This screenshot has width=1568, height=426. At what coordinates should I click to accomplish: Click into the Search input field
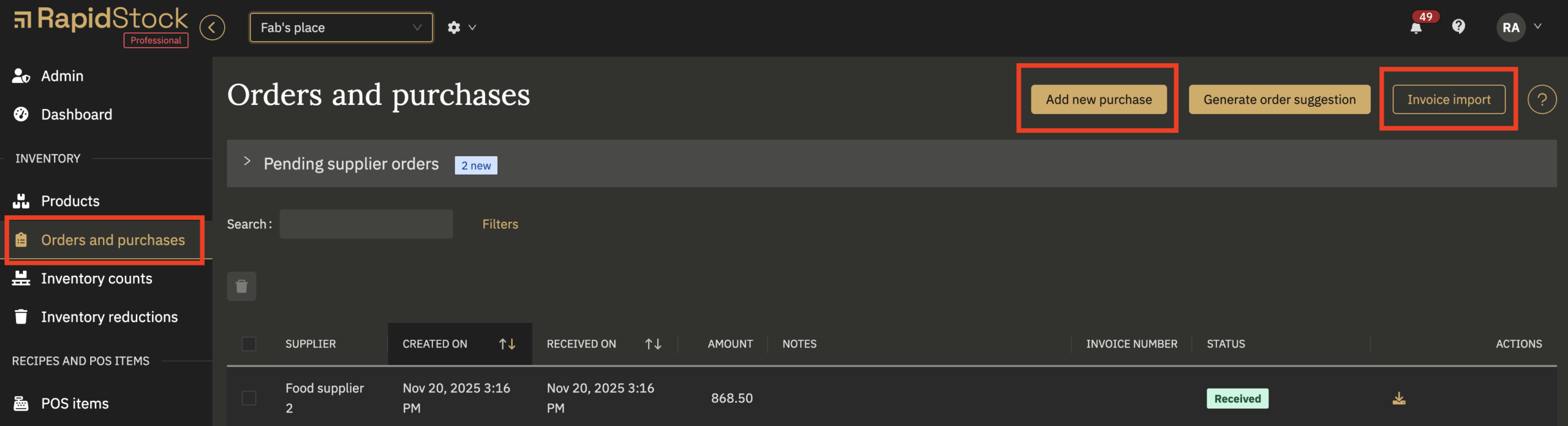click(x=366, y=224)
